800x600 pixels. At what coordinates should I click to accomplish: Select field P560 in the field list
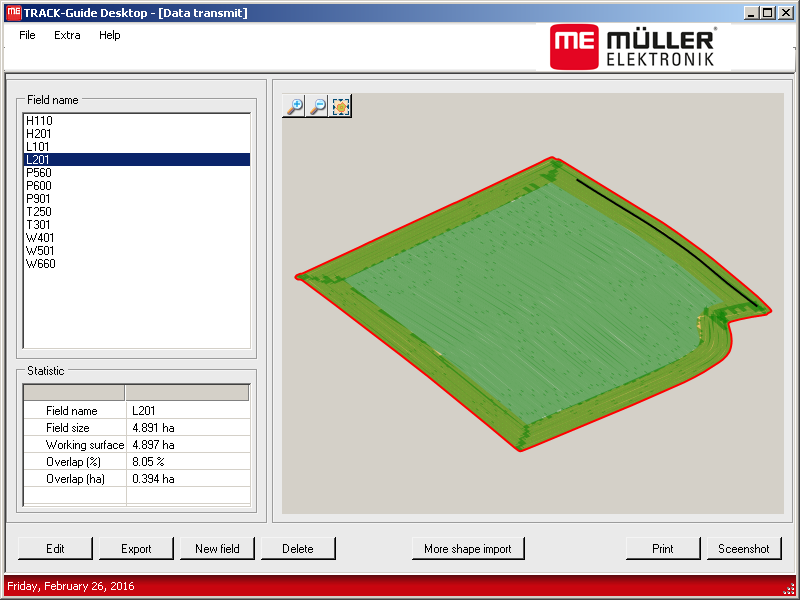click(x=40, y=173)
